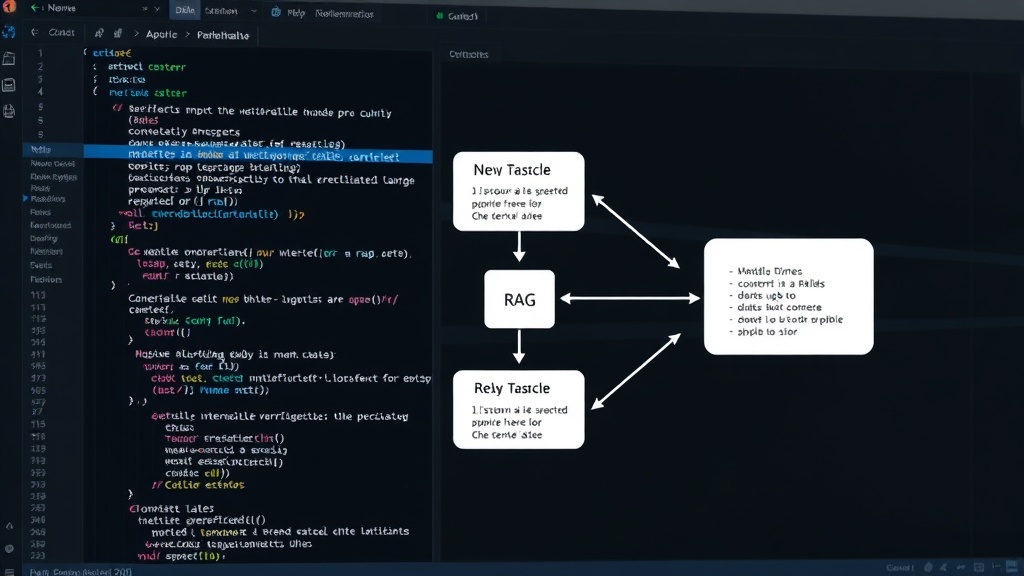The width and height of the screenshot is (1024, 576).
Task: Select the Doim Rydjas sidebar item
Action: click(x=54, y=176)
